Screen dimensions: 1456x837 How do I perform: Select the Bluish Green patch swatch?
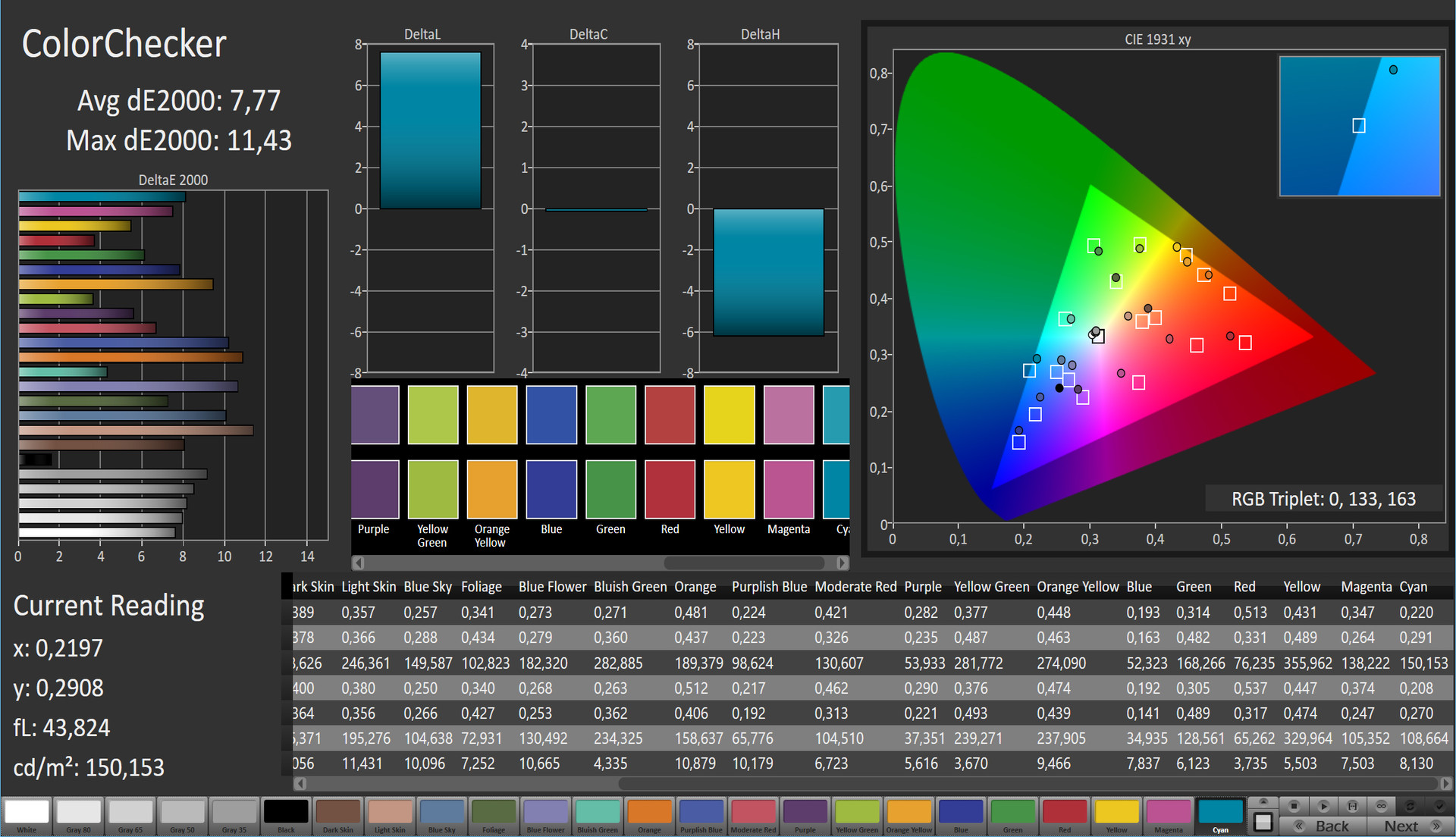click(598, 816)
